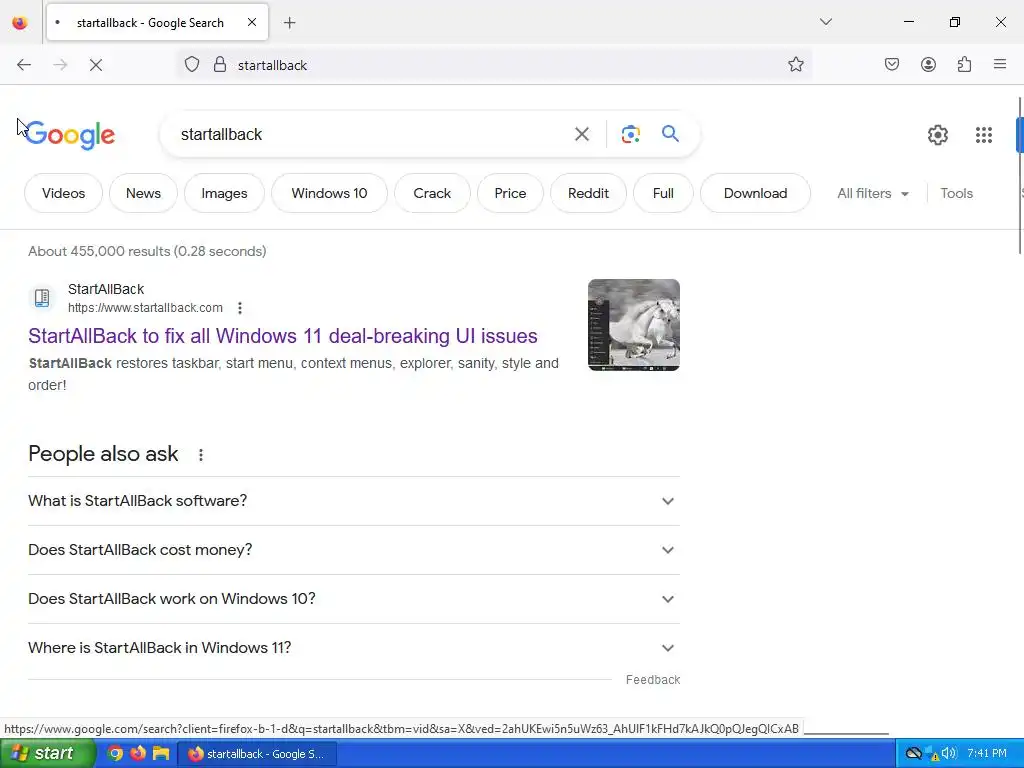Expand What is StartAllBack software?
This screenshot has height=768, width=1024.
(x=354, y=501)
